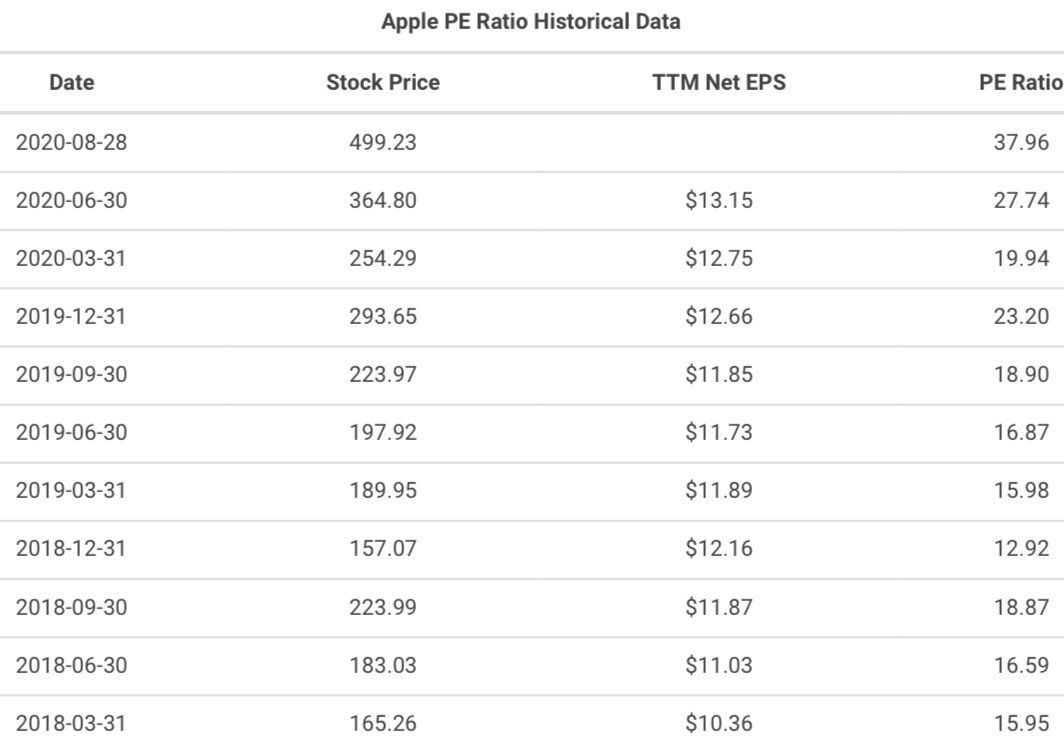Click the 499.23 stock price cell
Viewport: 1064px width, 744px height.
[x=383, y=143]
